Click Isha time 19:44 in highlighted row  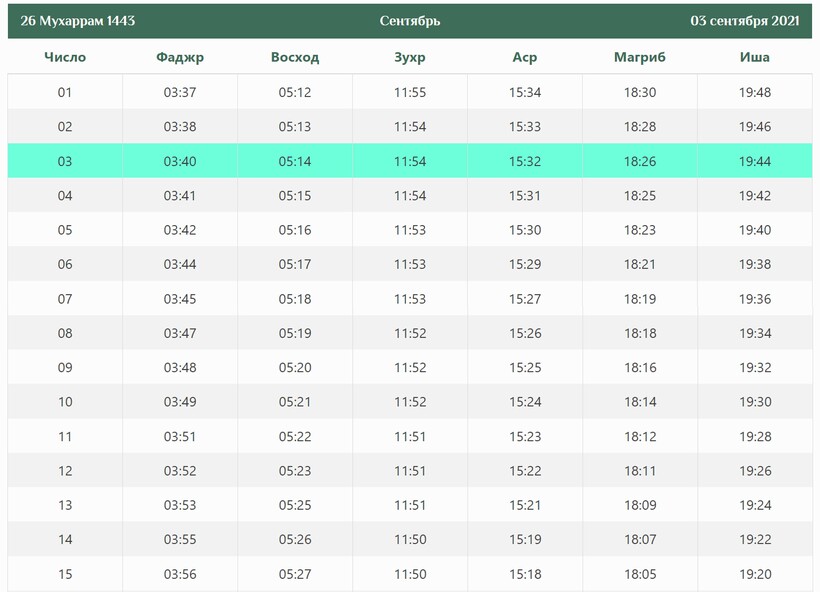click(755, 161)
